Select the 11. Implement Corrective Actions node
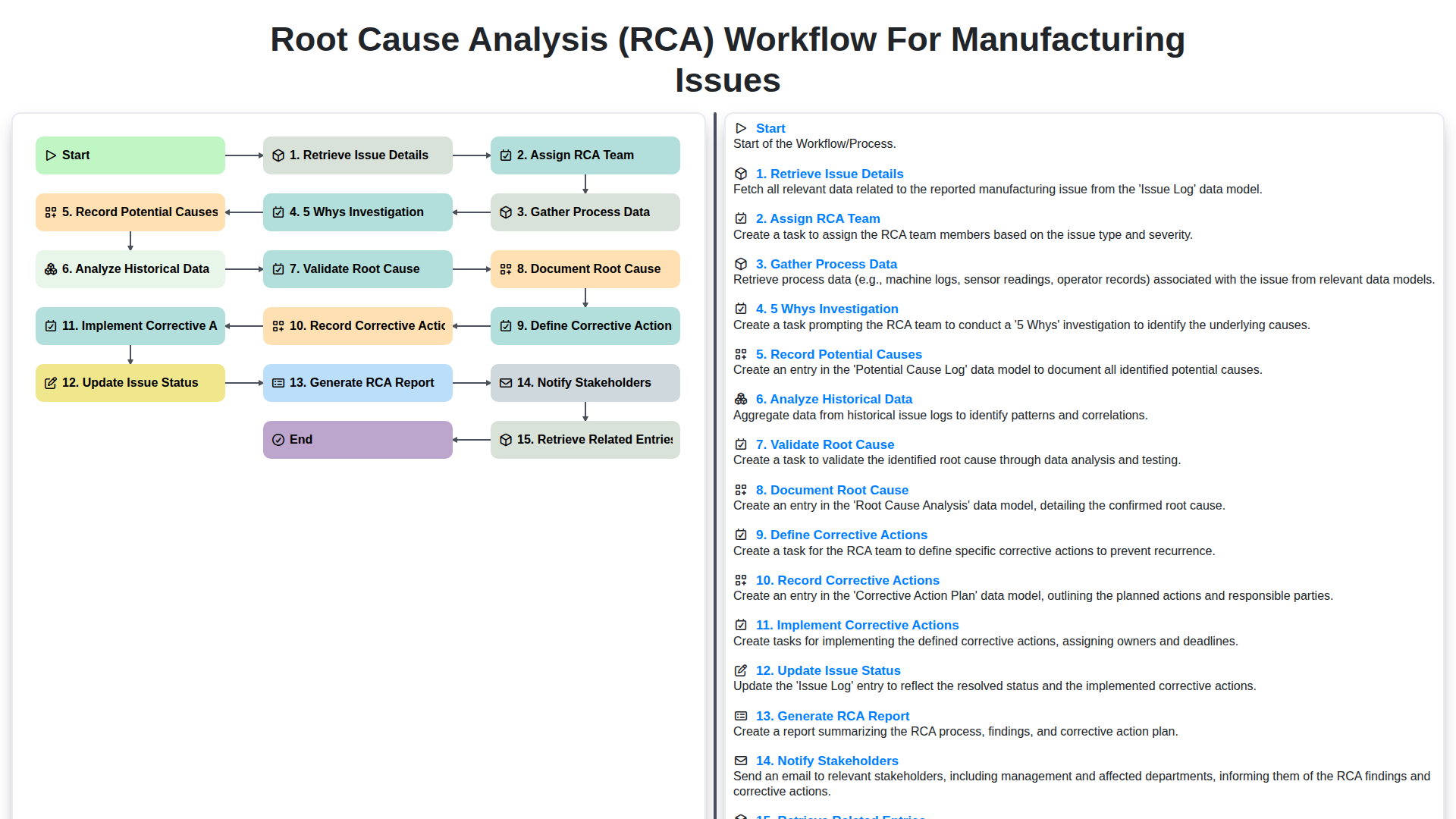 click(x=130, y=325)
